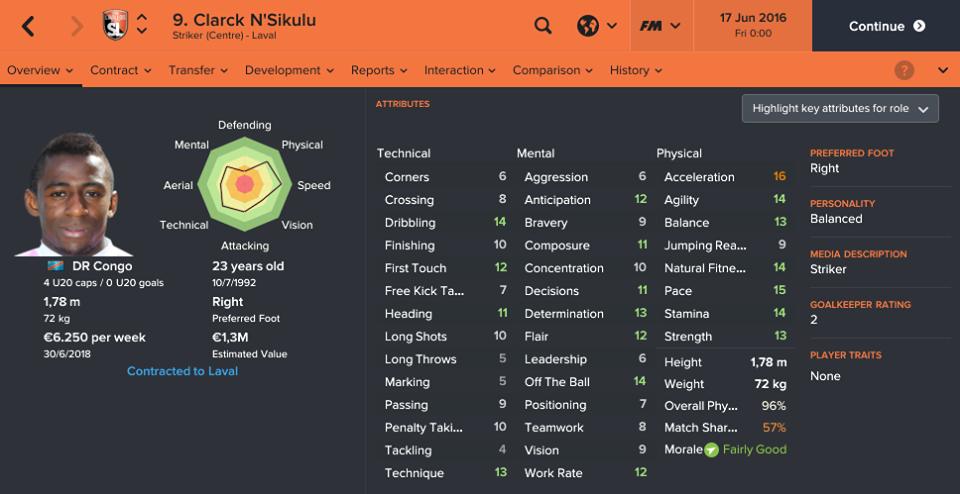Expand the chevron at far right of tab bar
Viewport: 960px width, 494px height.
(943, 70)
